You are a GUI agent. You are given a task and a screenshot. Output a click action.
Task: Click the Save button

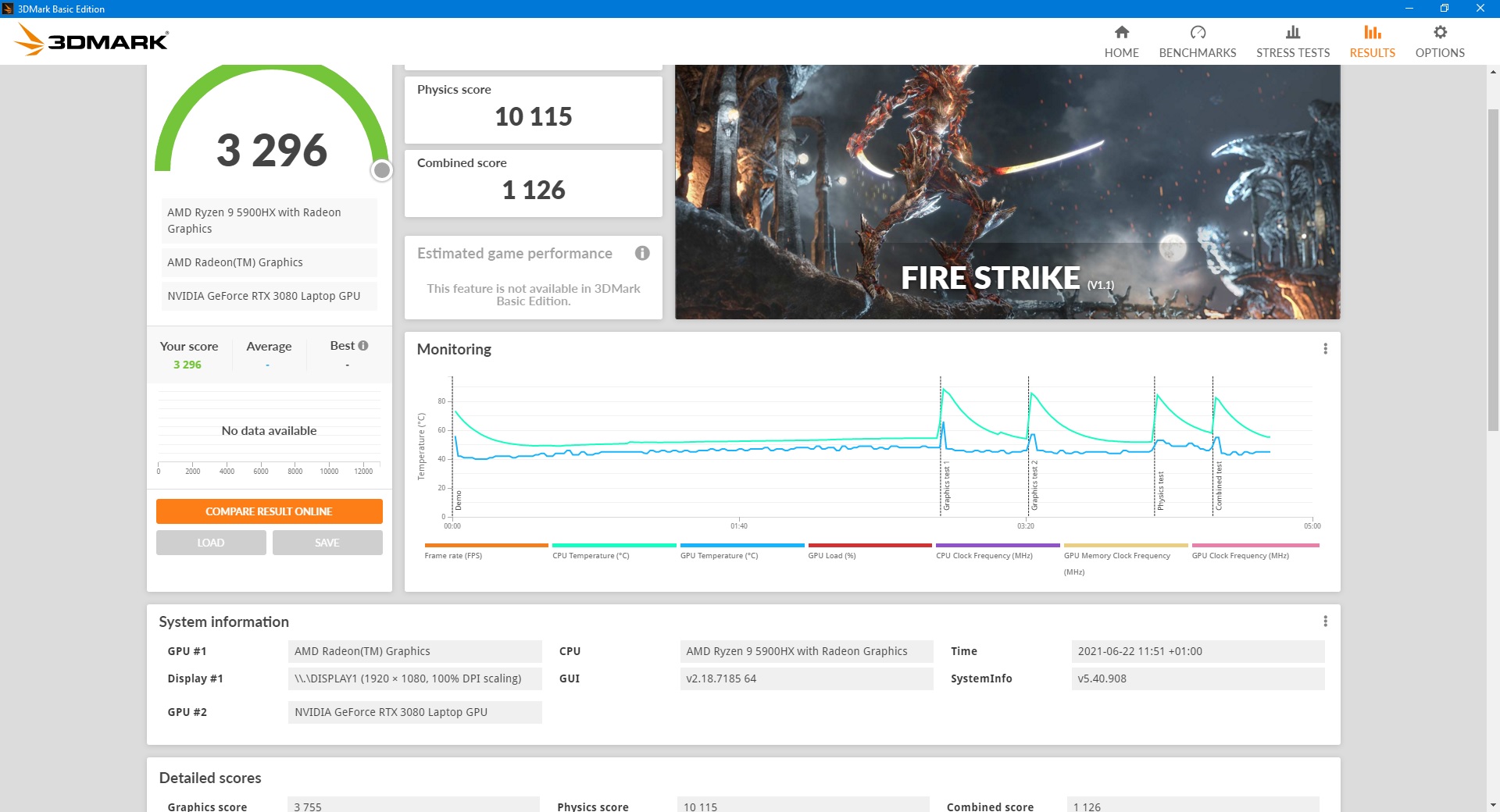pyautogui.click(x=327, y=543)
